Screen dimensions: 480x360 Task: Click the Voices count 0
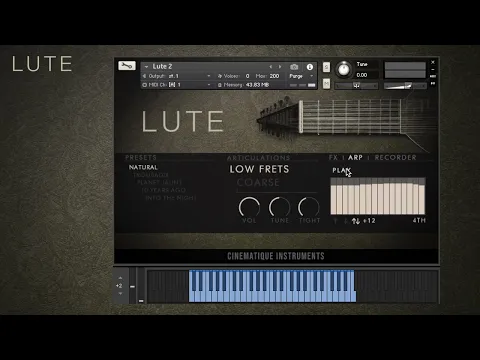pos(247,76)
